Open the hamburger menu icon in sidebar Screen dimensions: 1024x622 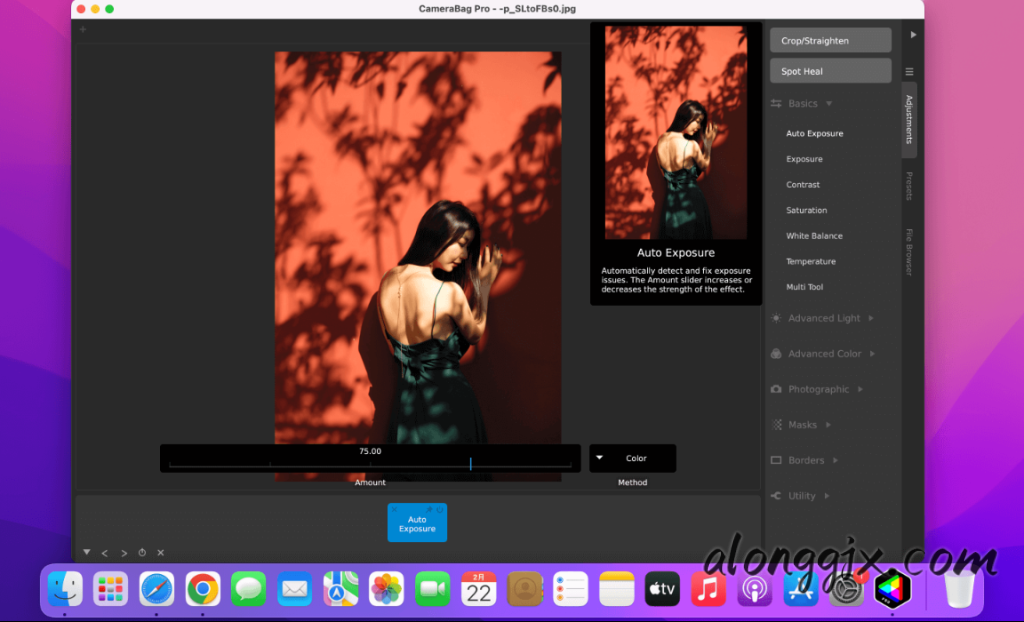[x=909, y=71]
